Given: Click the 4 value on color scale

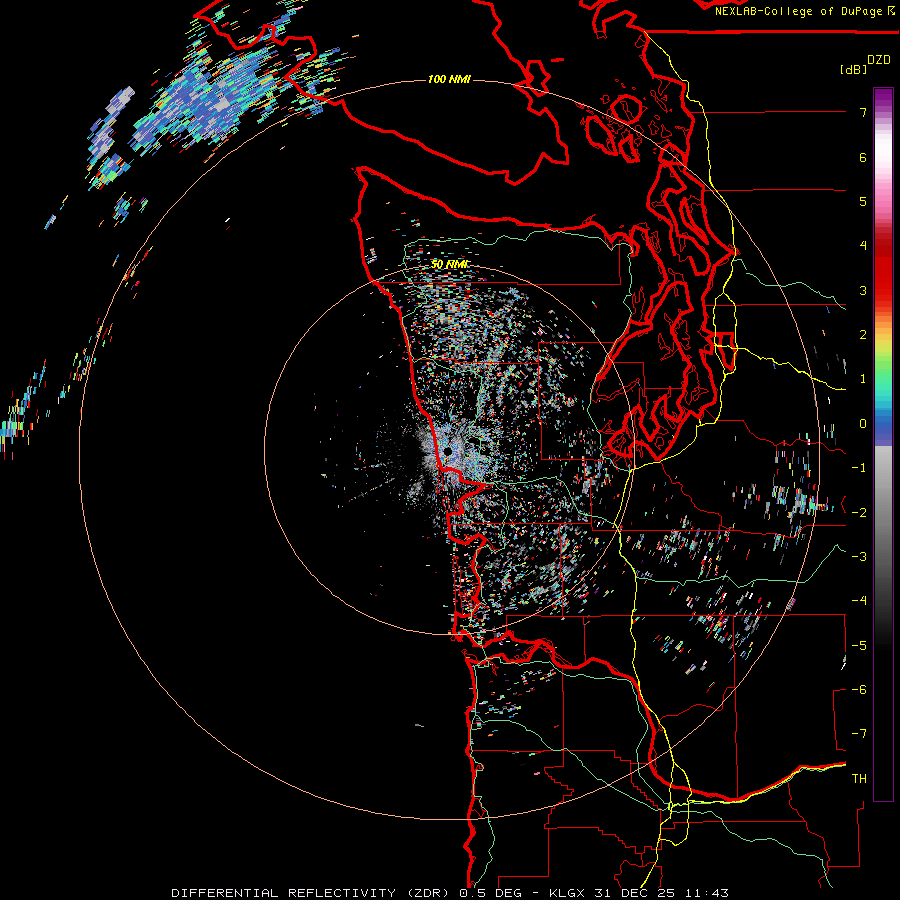Looking at the screenshot, I should tap(863, 246).
